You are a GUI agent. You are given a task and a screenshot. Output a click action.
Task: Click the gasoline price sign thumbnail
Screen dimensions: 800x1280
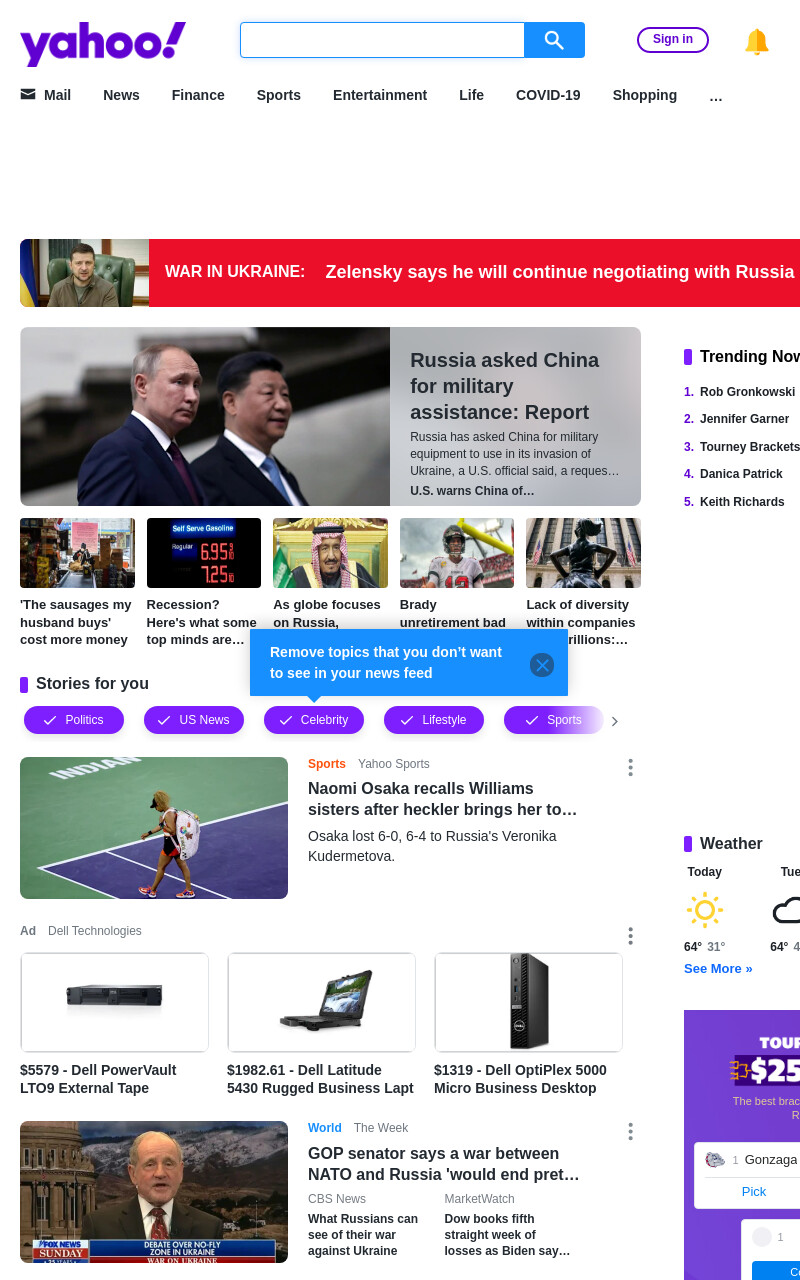[204, 553]
